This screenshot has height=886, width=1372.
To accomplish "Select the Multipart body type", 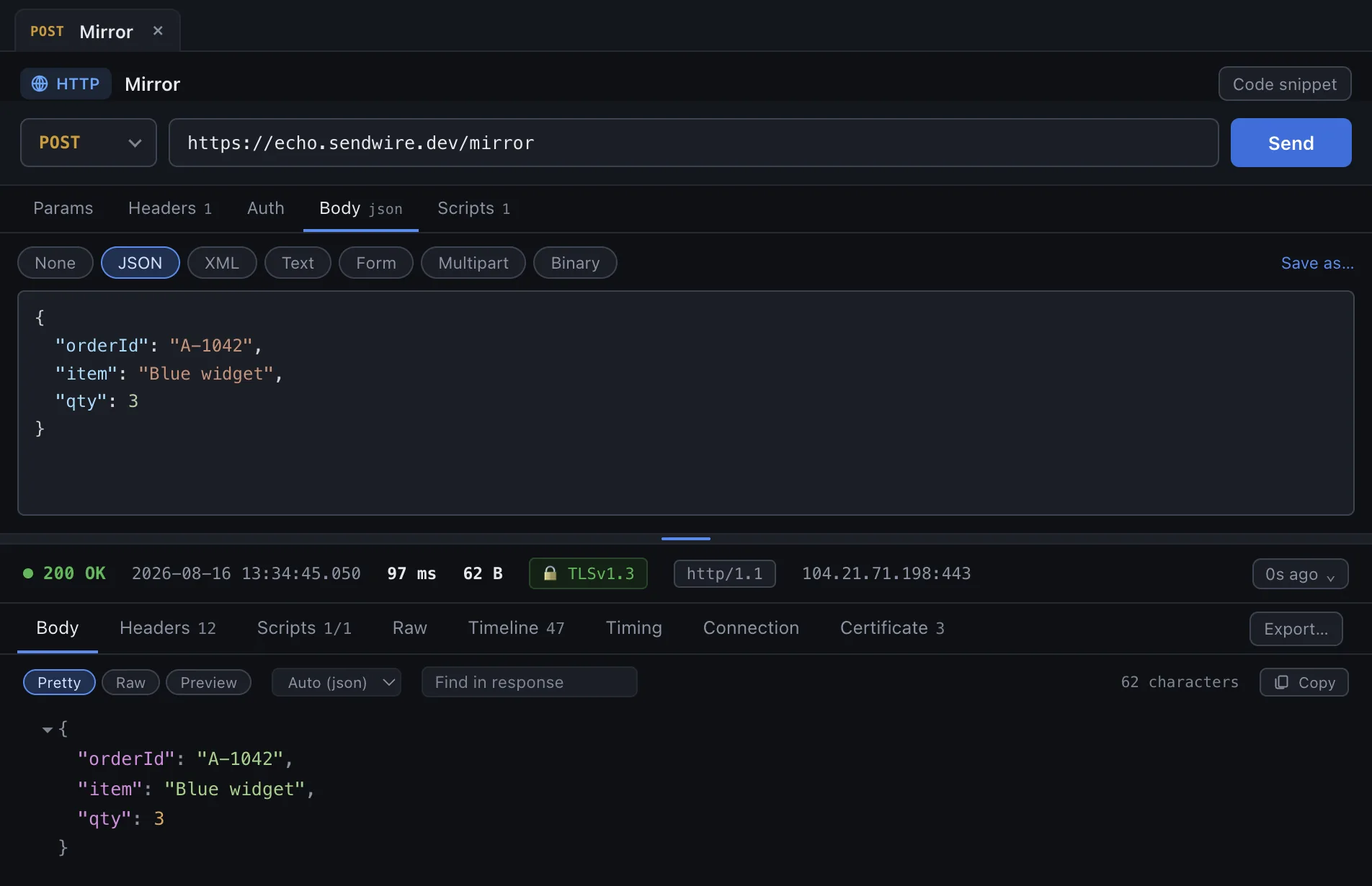I will point(473,263).
